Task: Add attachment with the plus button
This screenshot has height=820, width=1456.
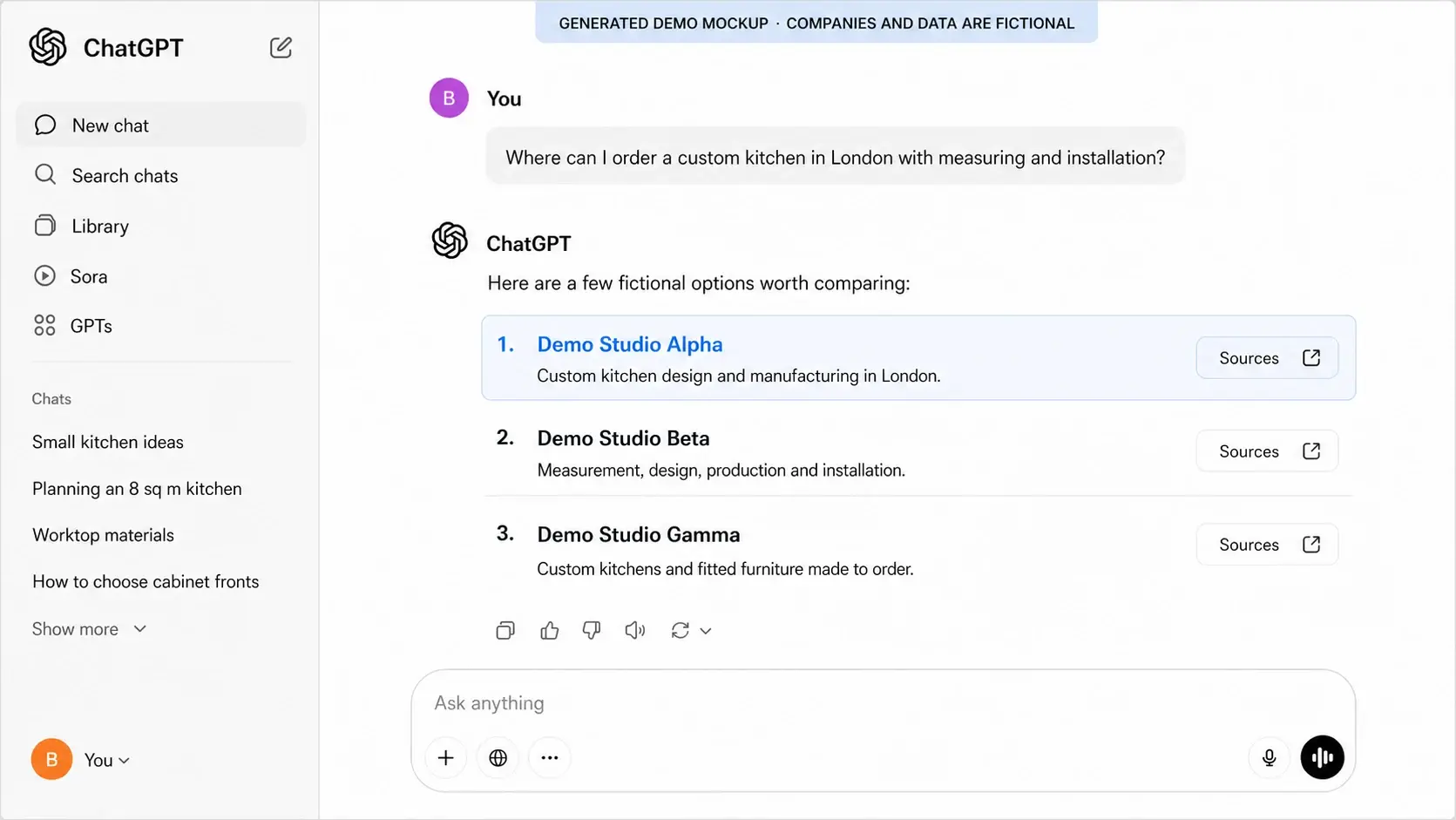Action: pyautogui.click(x=445, y=757)
